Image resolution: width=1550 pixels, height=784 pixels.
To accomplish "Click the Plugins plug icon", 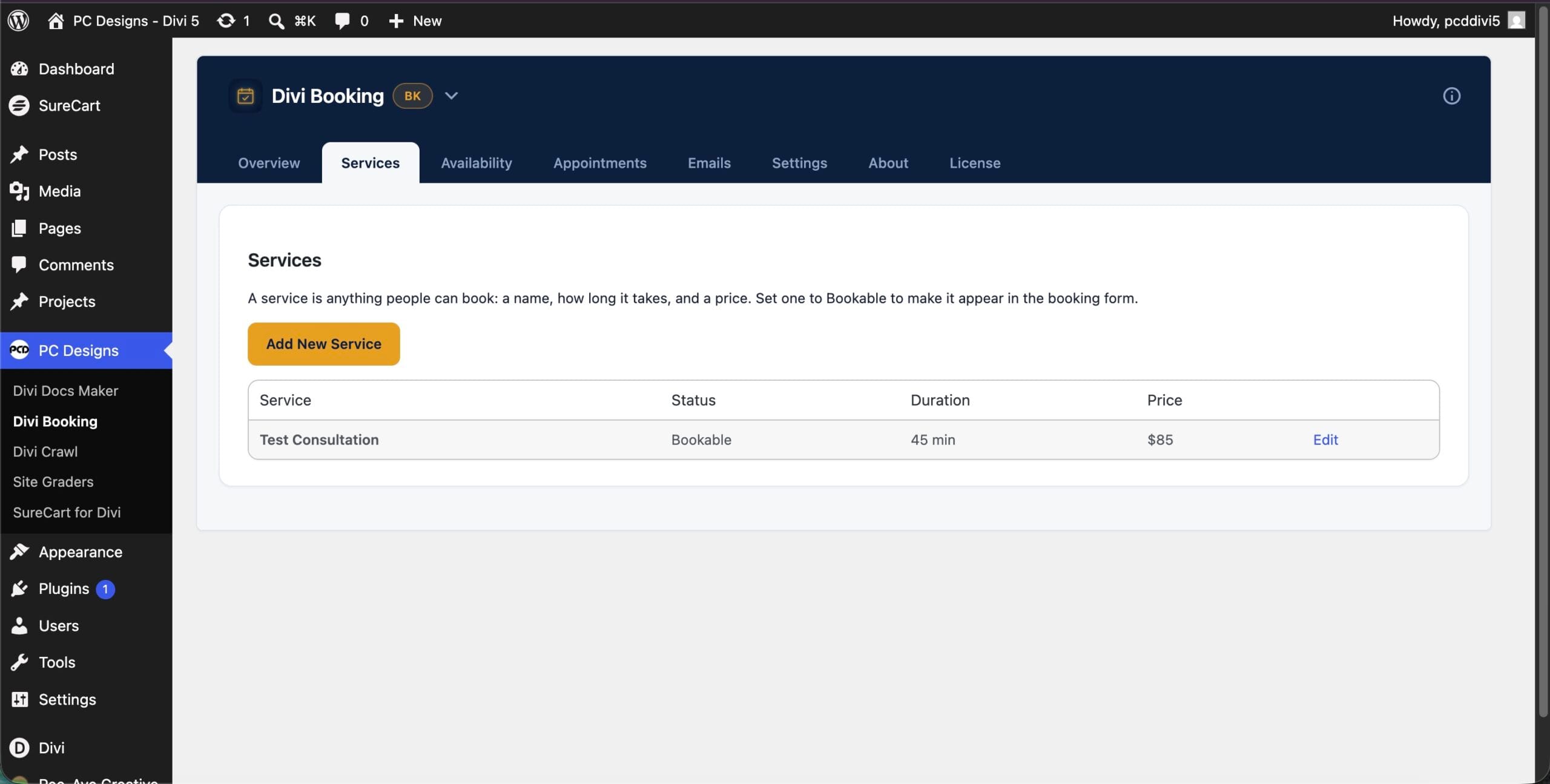I will pos(19,588).
